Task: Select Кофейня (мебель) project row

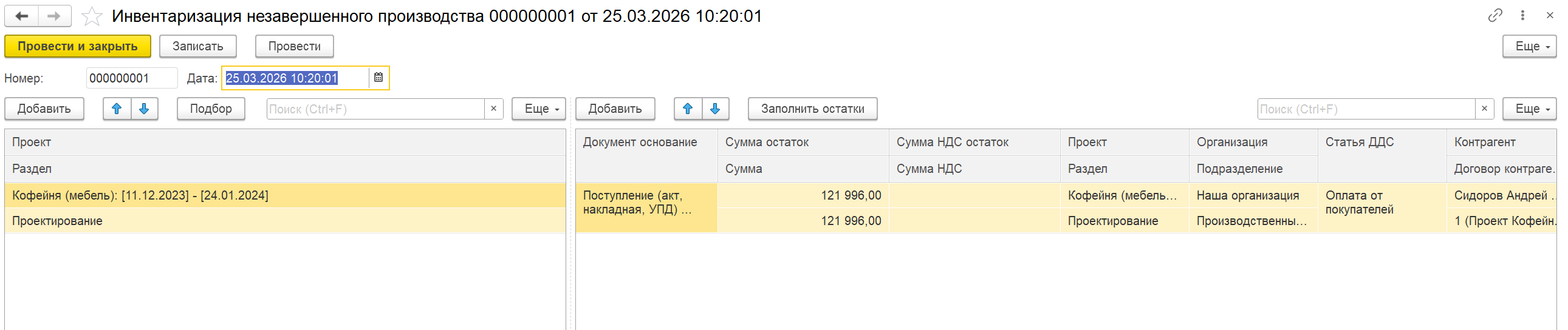Action: pos(285,195)
